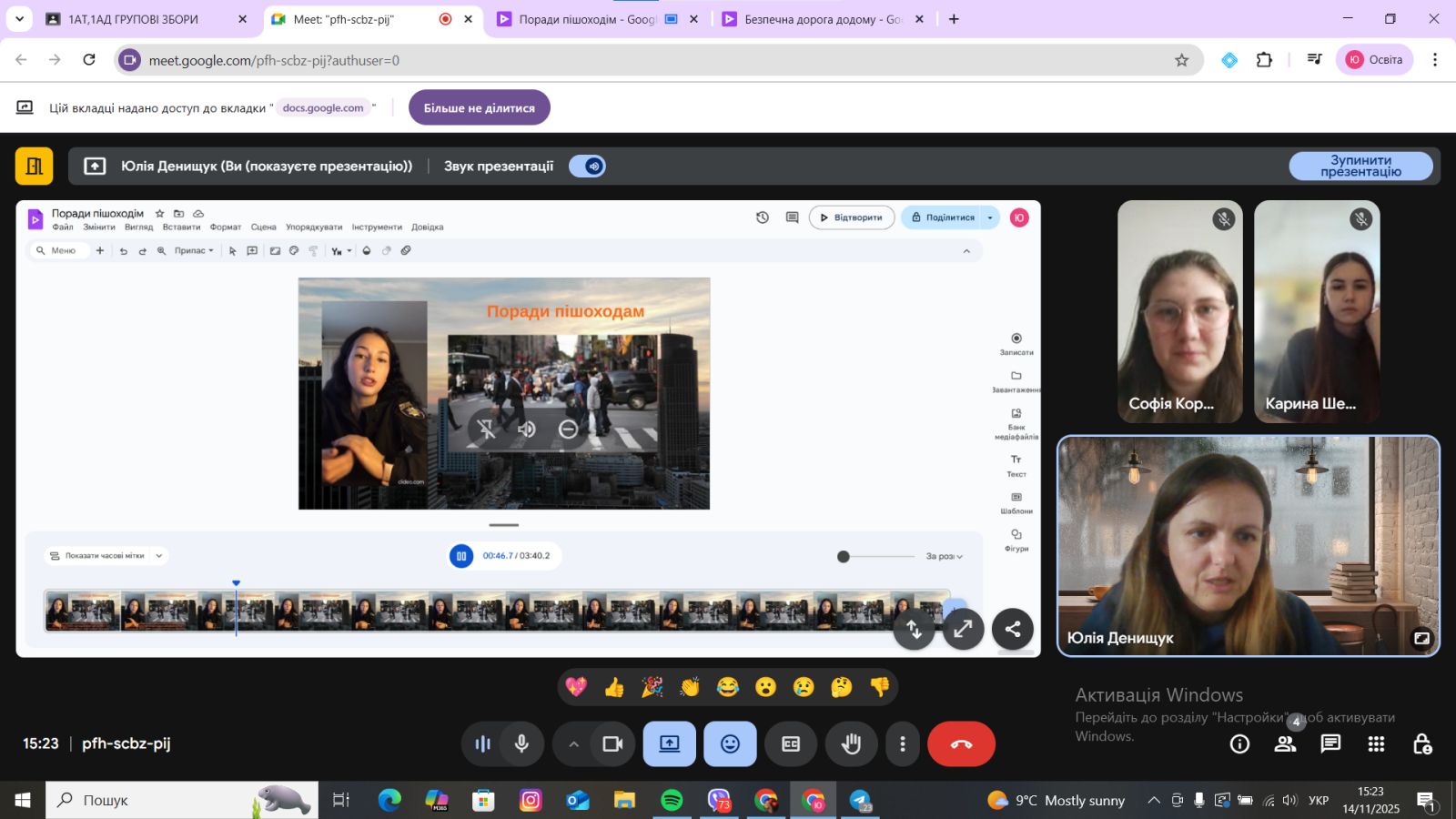Screen dimensions: 1456x819
Task: Open the activities grid icon
Action: (1376, 744)
